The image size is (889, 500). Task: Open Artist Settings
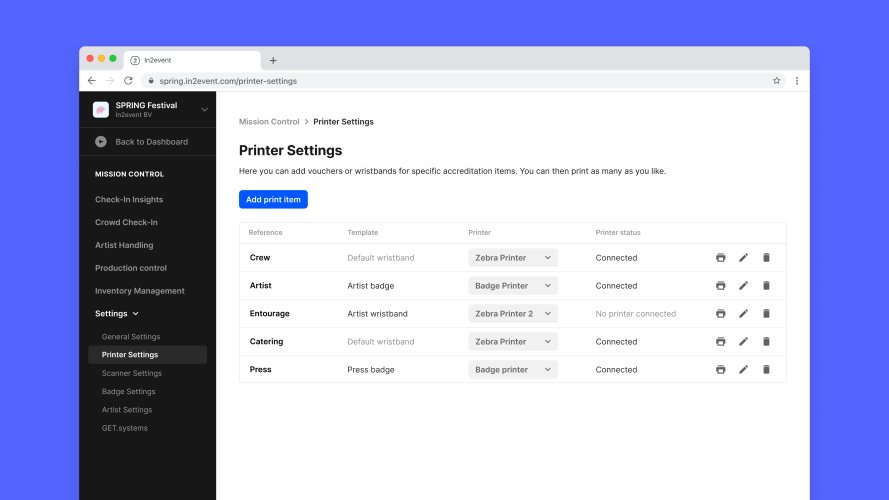coord(127,410)
